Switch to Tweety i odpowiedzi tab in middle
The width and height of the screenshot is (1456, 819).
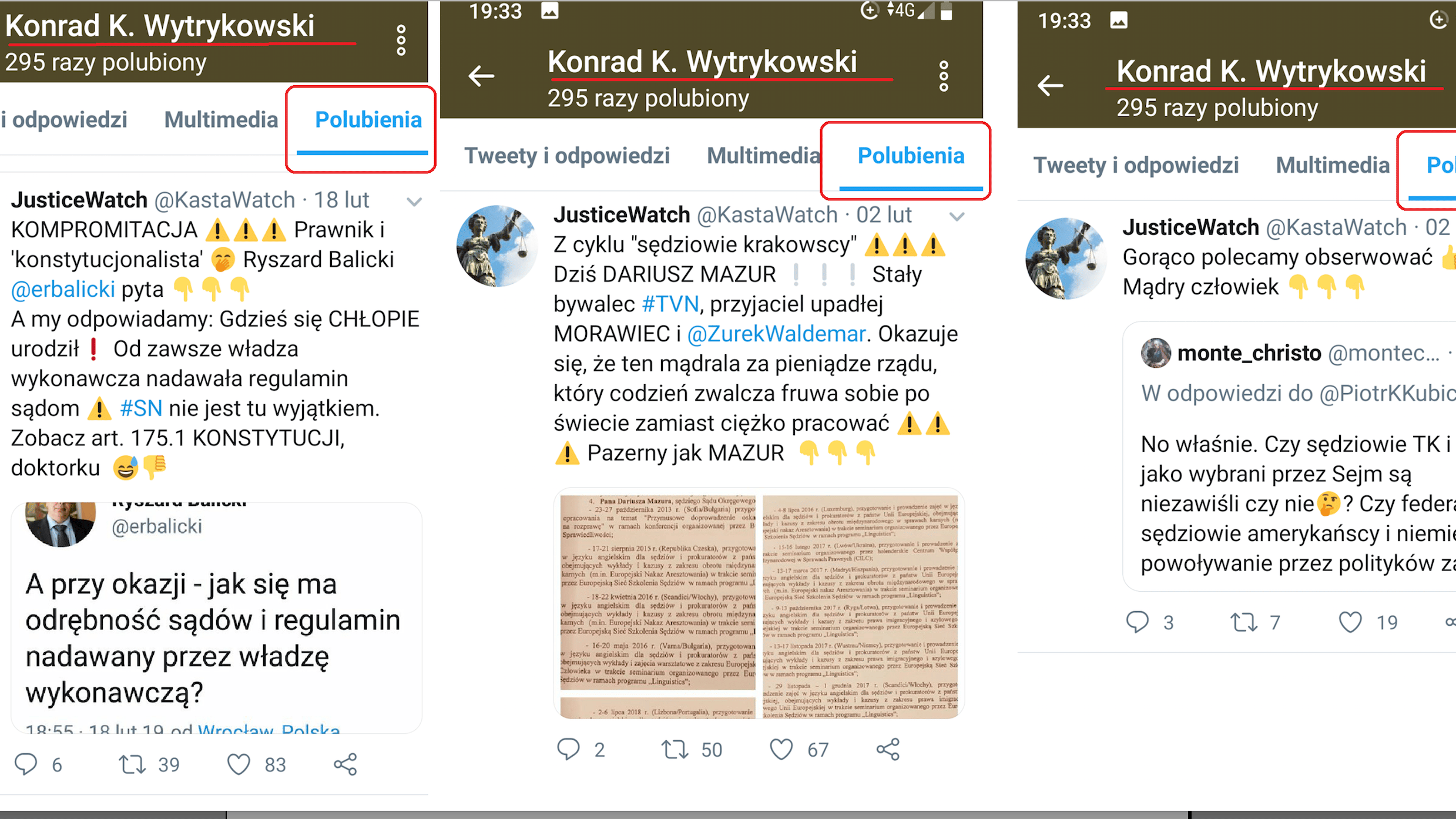(567, 156)
